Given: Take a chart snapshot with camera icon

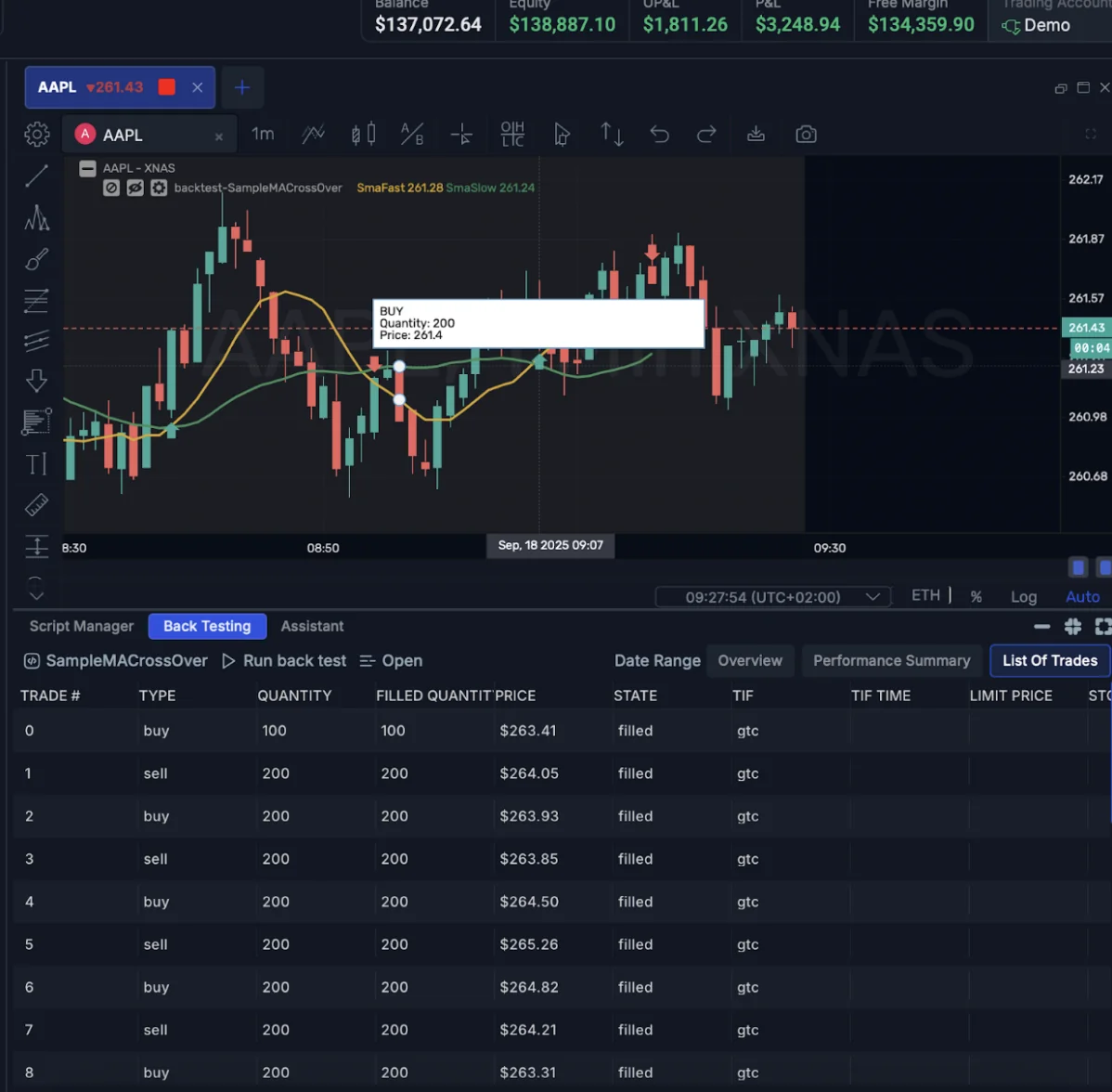Looking at the screenshot, I should pos(806,135).
